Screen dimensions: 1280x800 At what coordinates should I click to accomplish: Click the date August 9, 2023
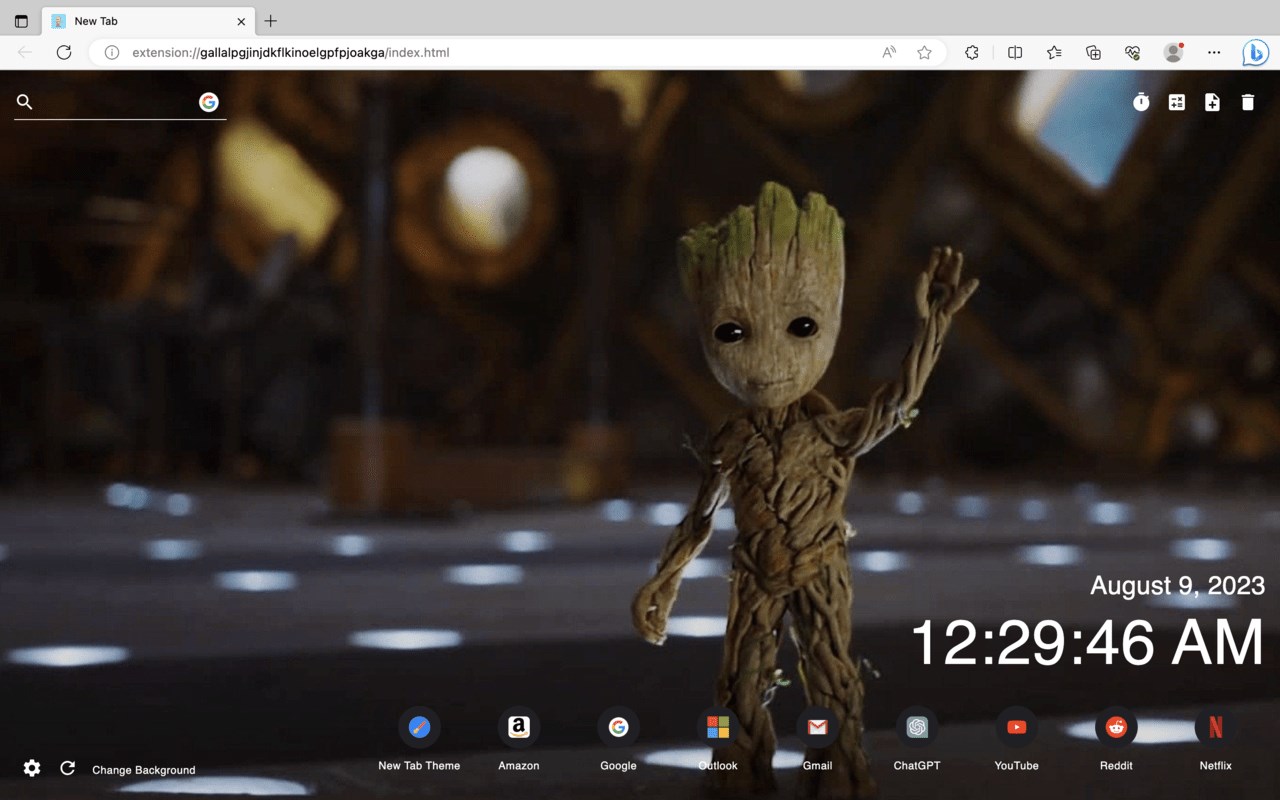pyautogui.click(x=1177, y=586)
